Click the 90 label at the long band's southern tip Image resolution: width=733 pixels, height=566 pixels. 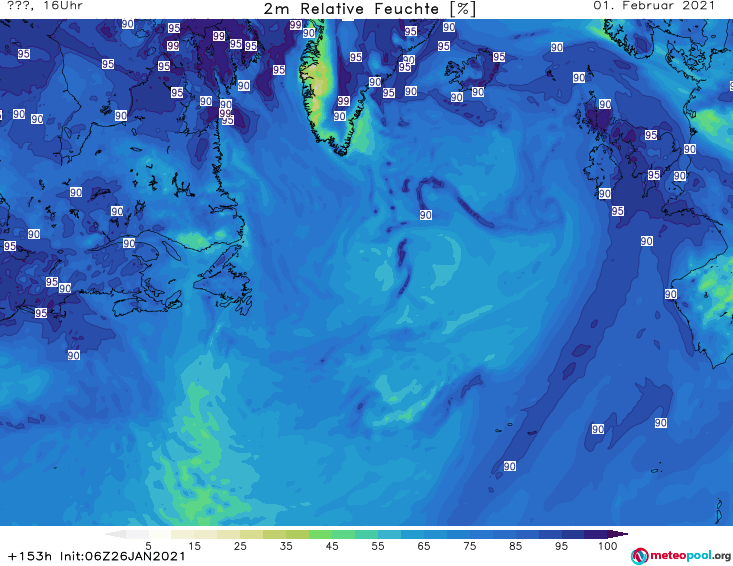(510, 466)
